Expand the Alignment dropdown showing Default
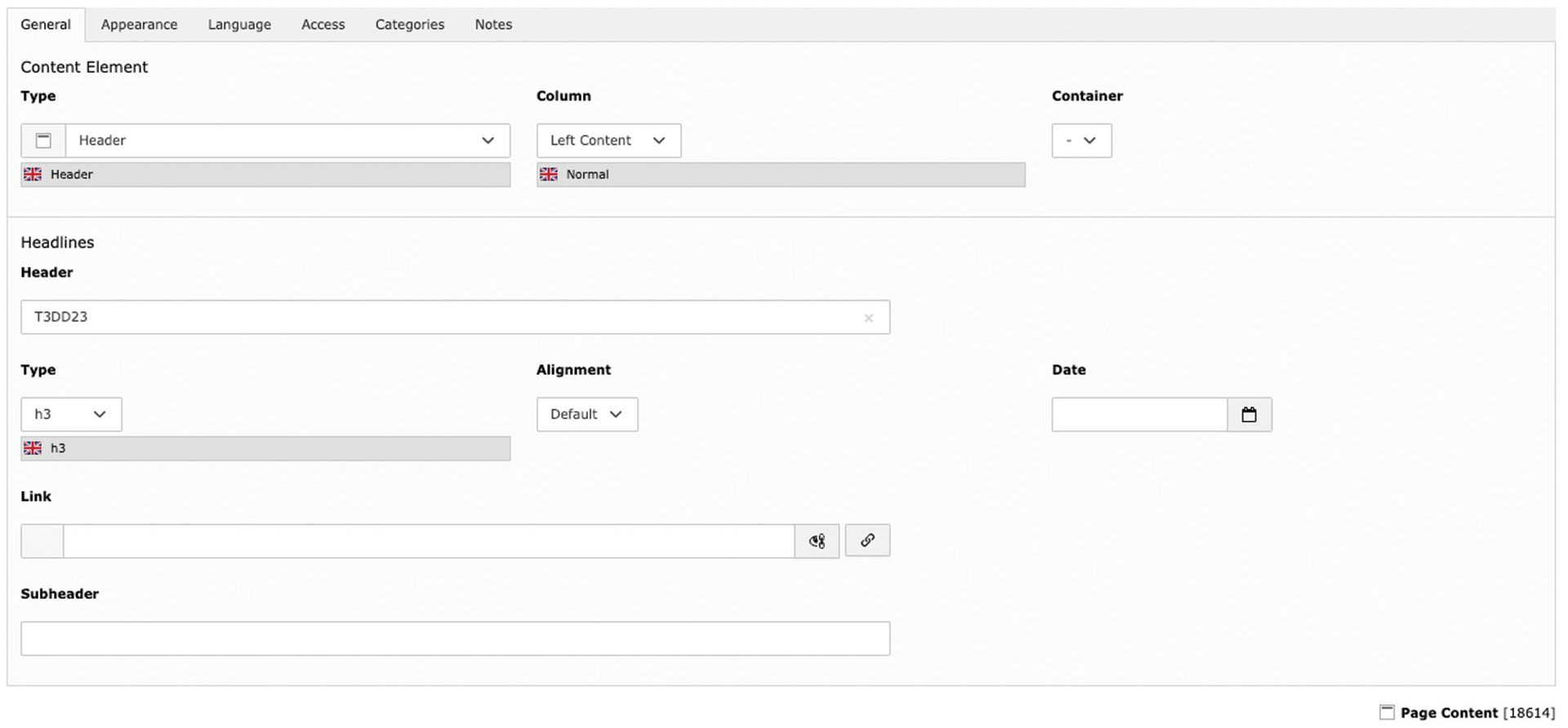1568x728 pixels. pyautogui.click(x=586, y=414)
